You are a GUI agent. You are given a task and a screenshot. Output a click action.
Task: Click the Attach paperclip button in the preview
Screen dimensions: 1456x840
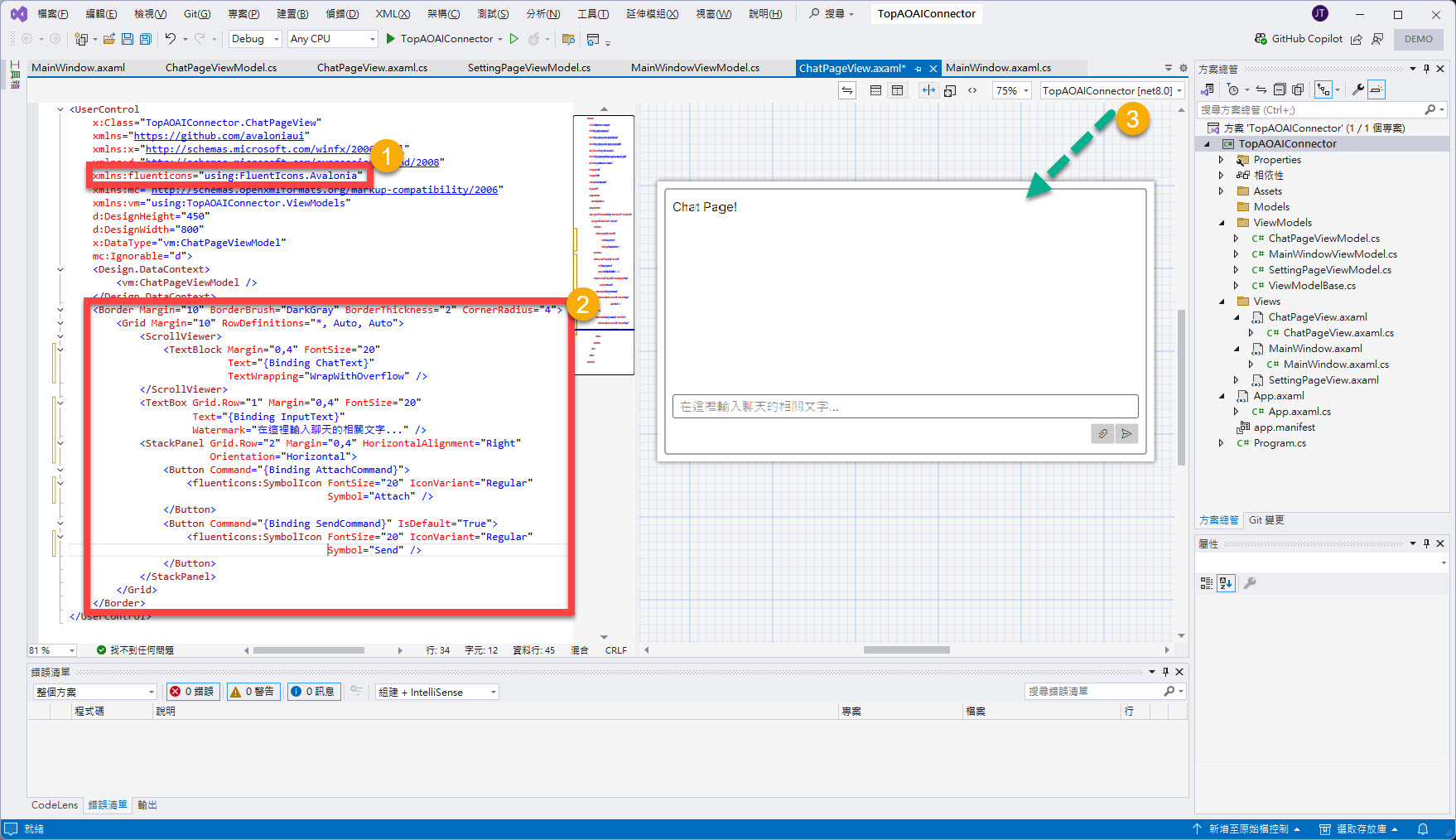[x=1102, y=433]
